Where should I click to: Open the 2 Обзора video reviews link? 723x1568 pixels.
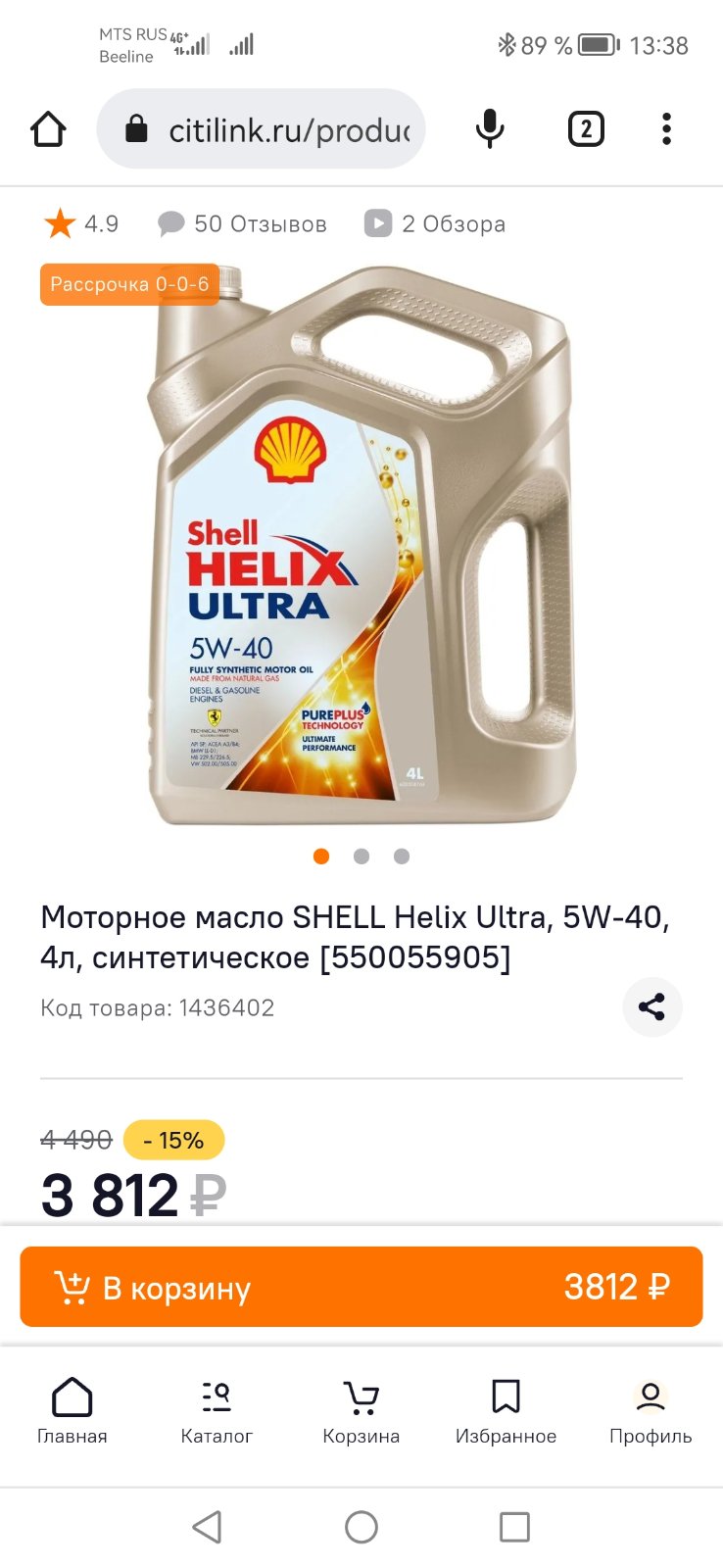click(x=435, y=223)
